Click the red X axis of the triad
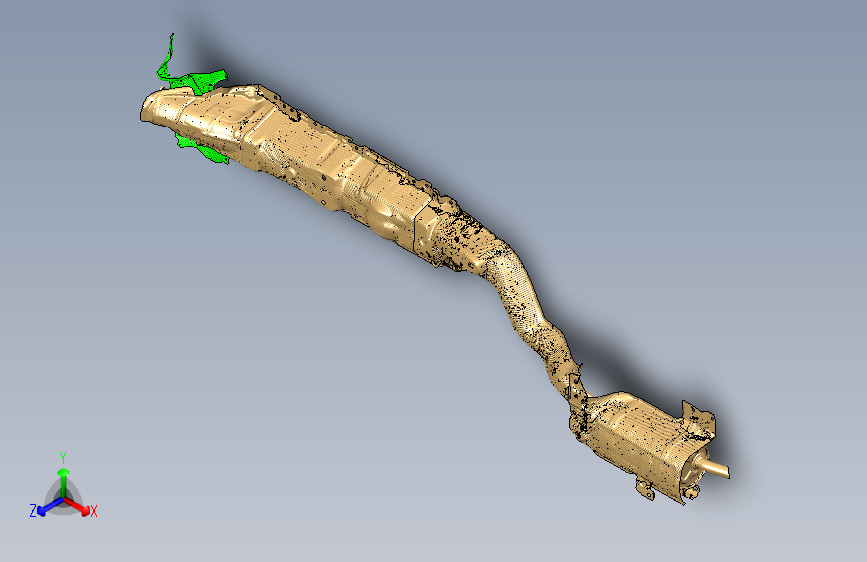This screenshot has width=867, height=562. click(x=77, y=506)
